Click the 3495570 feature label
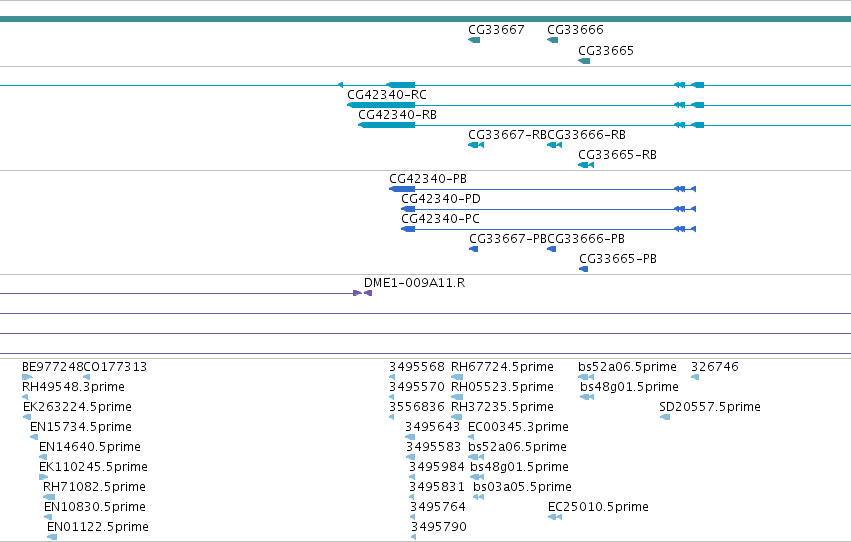 tap(417, 387)
